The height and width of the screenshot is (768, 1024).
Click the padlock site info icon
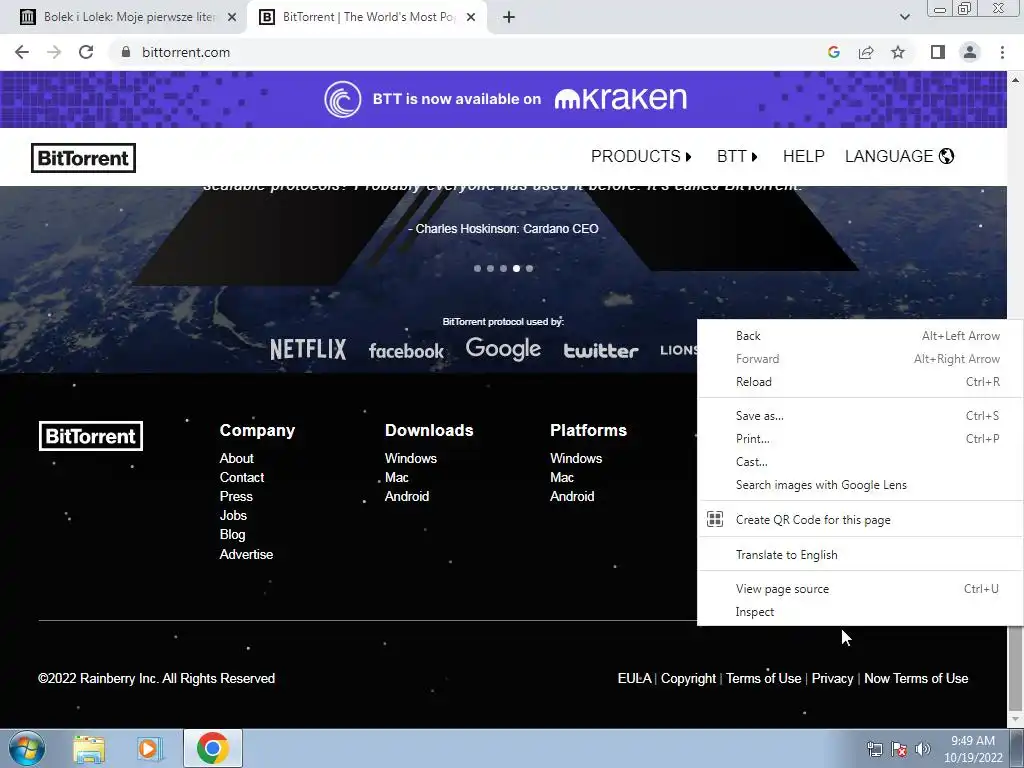click(126, 52)
